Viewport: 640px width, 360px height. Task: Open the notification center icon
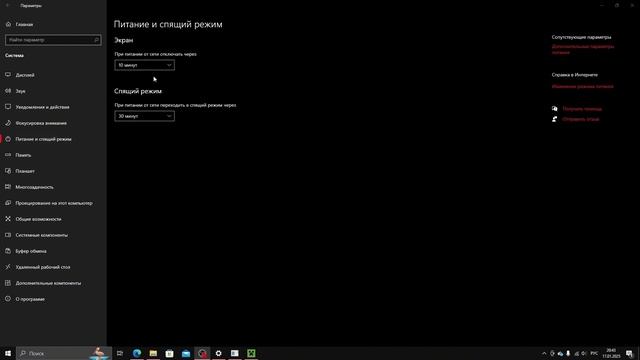[x=629, y=353]
